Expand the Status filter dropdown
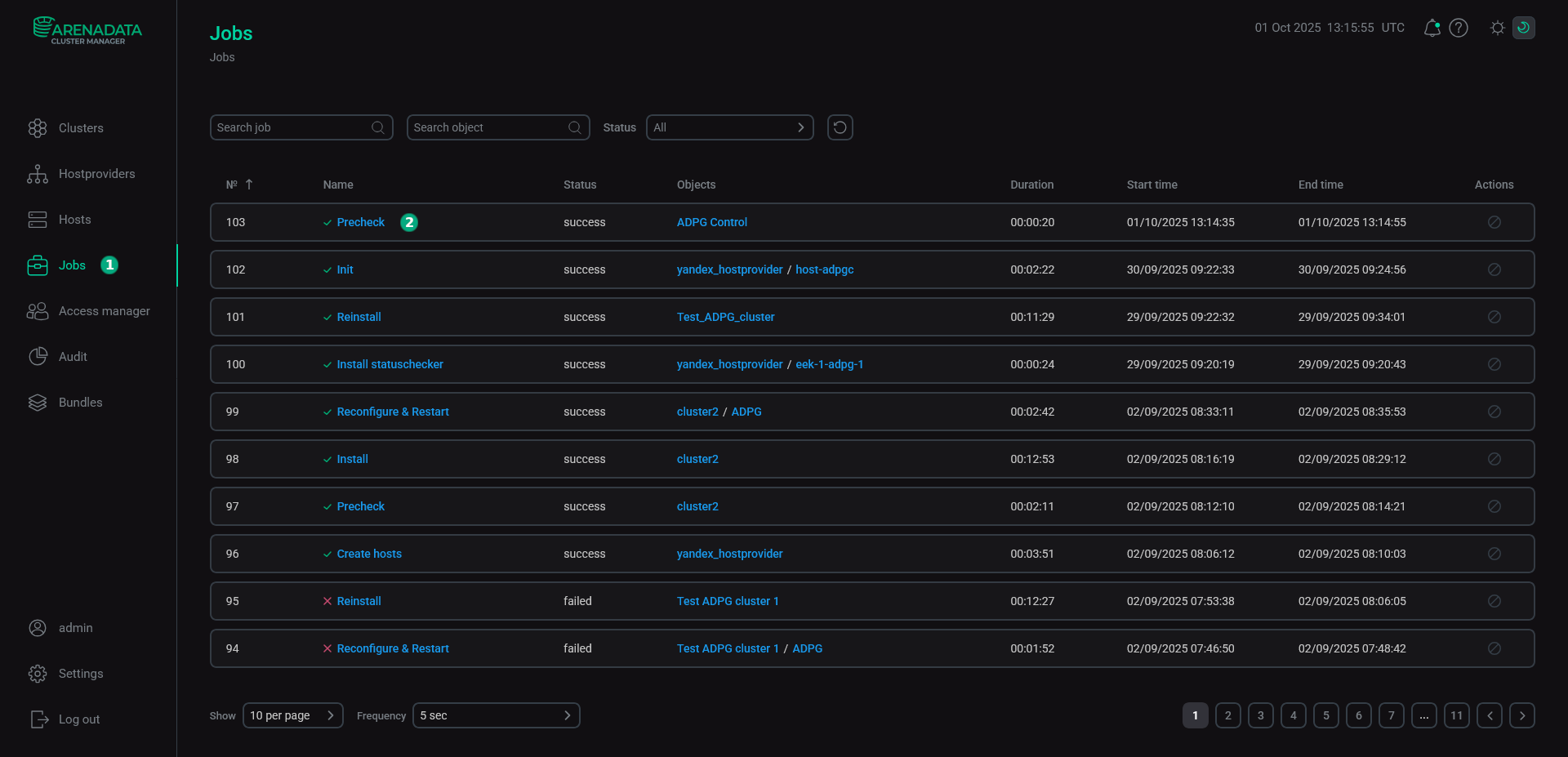 pos(729,127)
